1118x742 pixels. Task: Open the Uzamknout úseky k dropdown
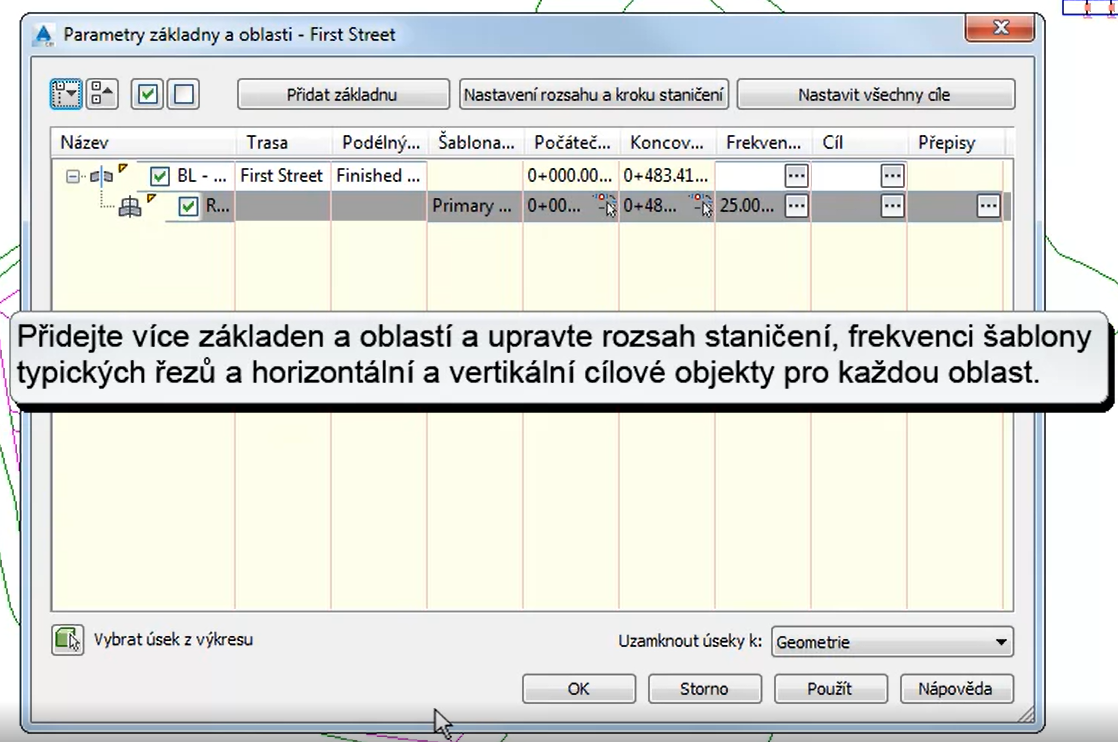click(892, 642)
